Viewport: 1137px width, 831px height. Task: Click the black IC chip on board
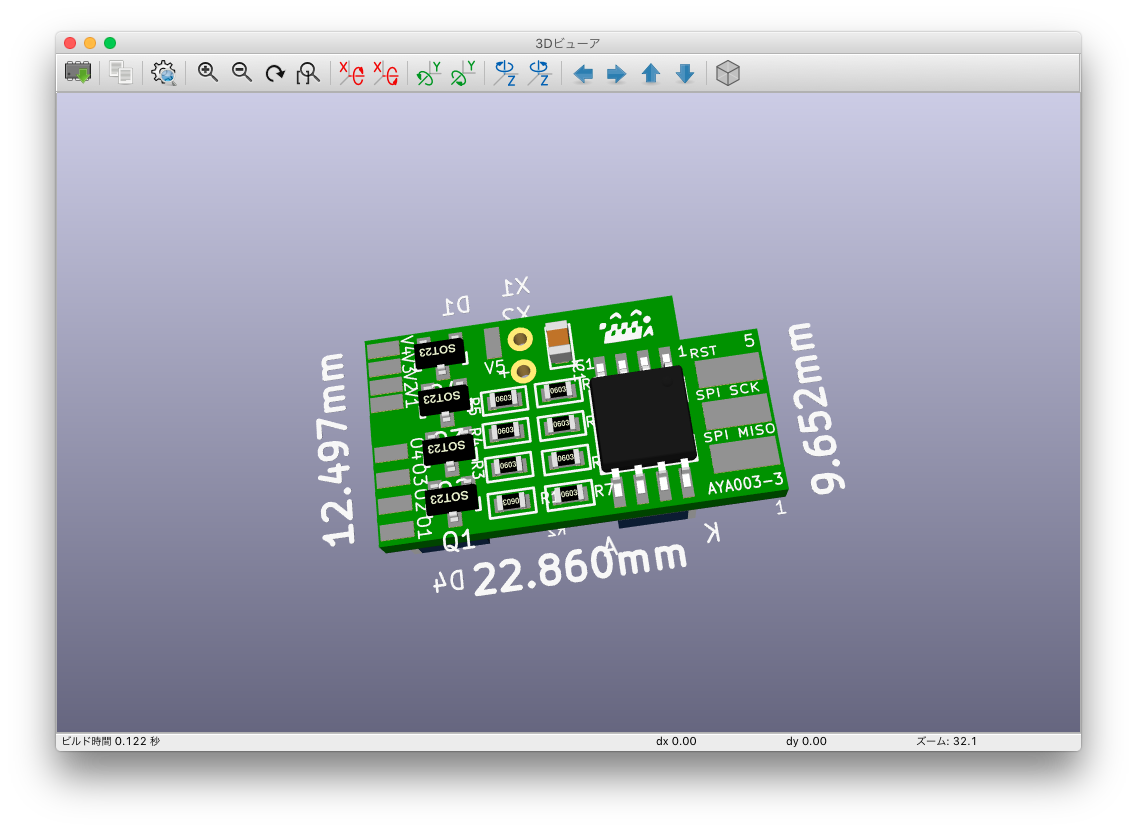coord(642,418)
